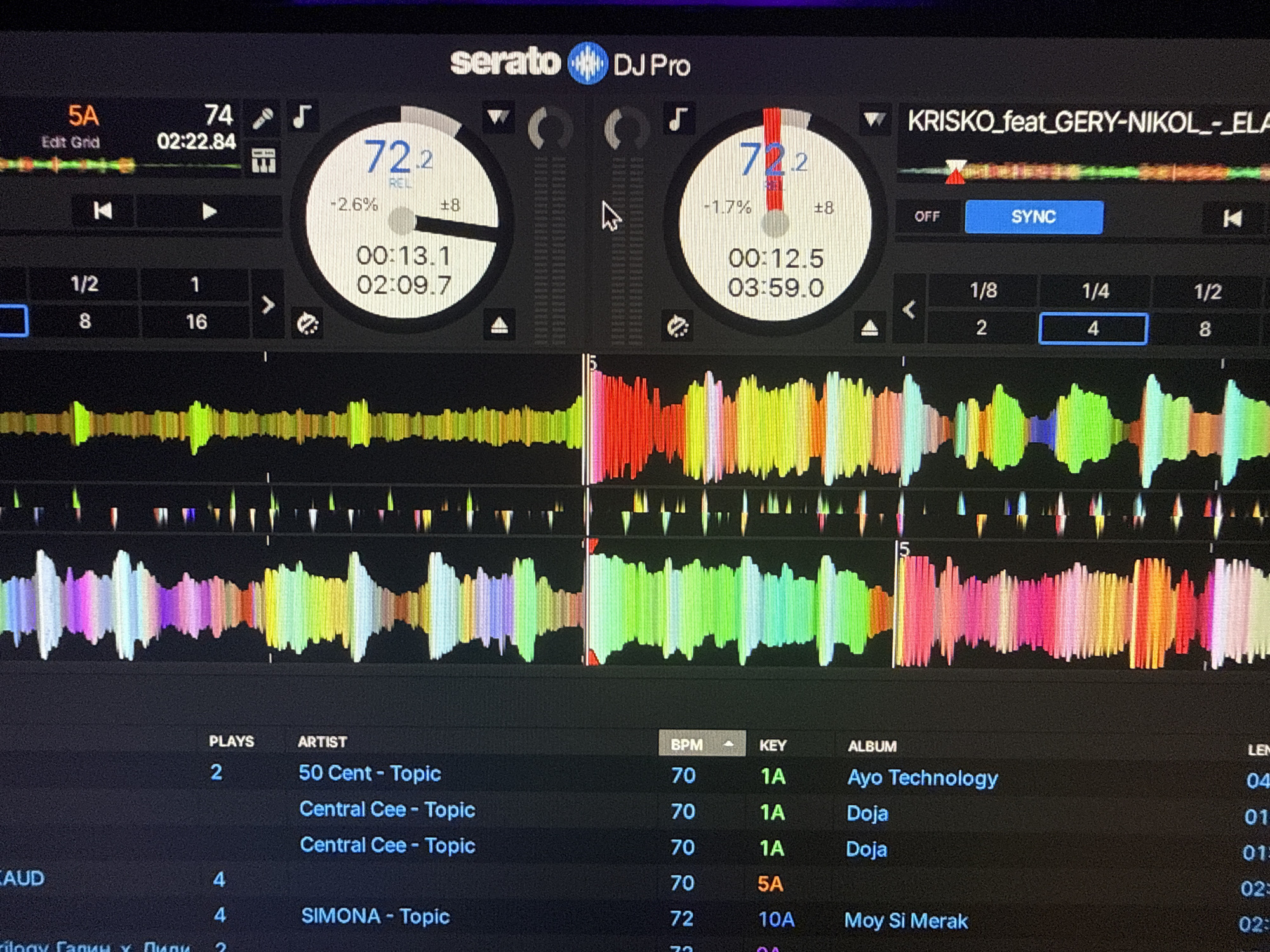Click the beat matching strip between waveforms

point(635,512)
